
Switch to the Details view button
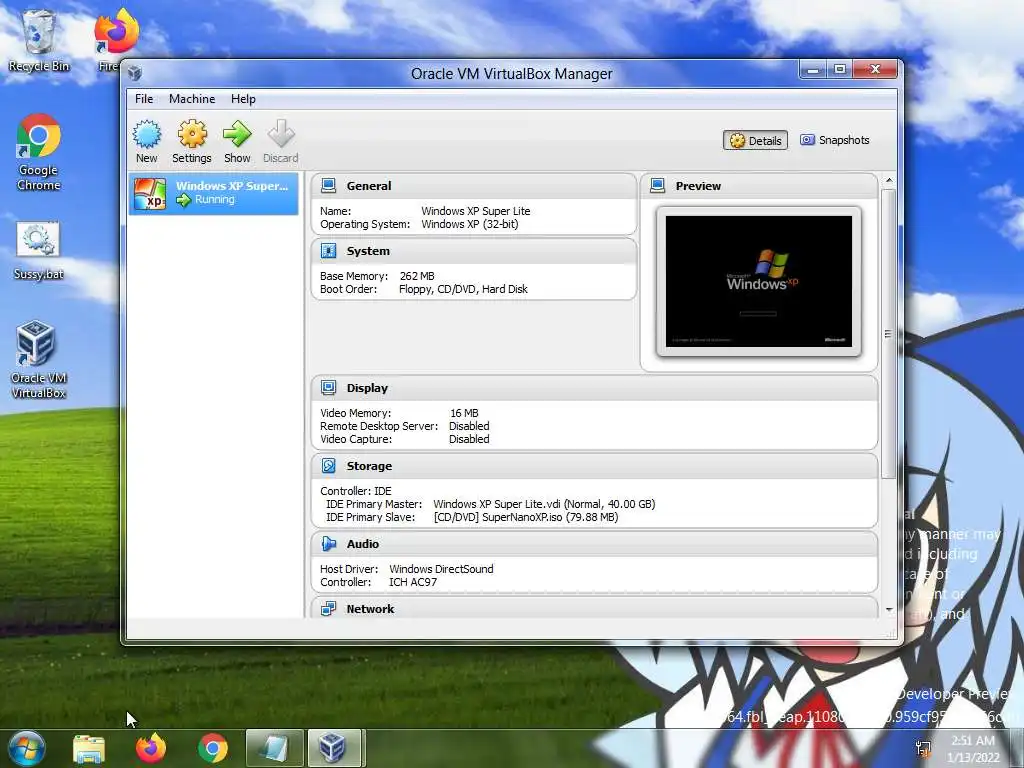756,140
